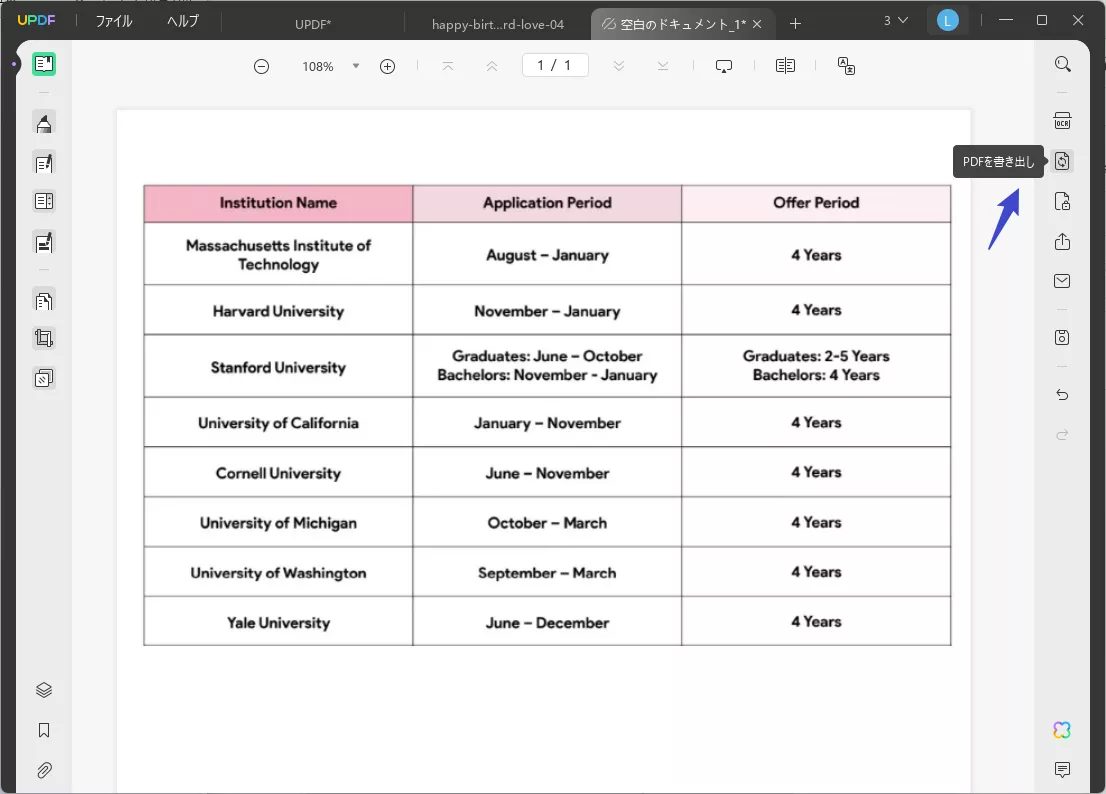The width and height of the screenshot is (1106, 794).
Task: Click the University of California cell
Action: pos(278,422)
